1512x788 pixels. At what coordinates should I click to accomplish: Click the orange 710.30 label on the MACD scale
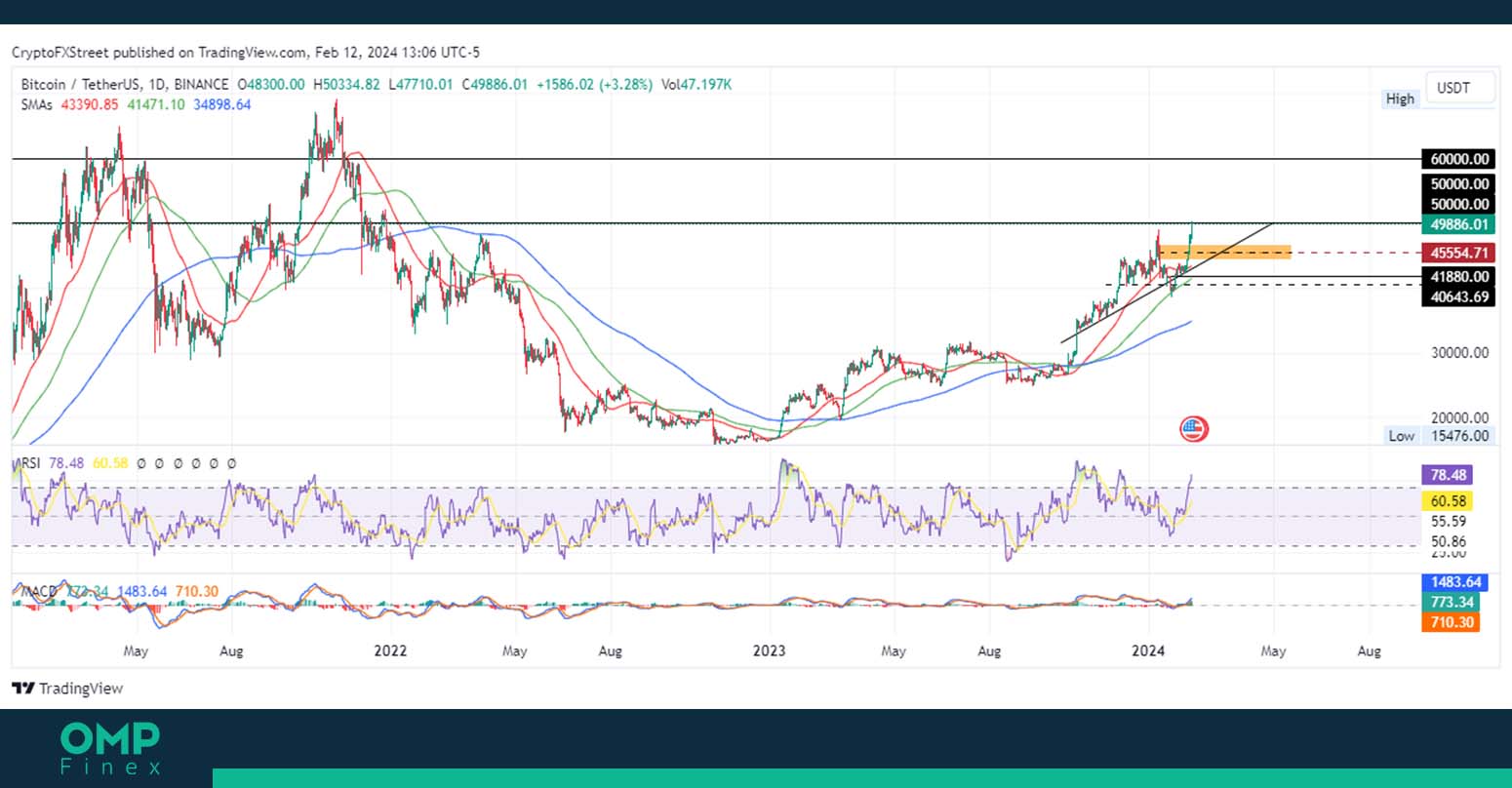[1450, 622]
